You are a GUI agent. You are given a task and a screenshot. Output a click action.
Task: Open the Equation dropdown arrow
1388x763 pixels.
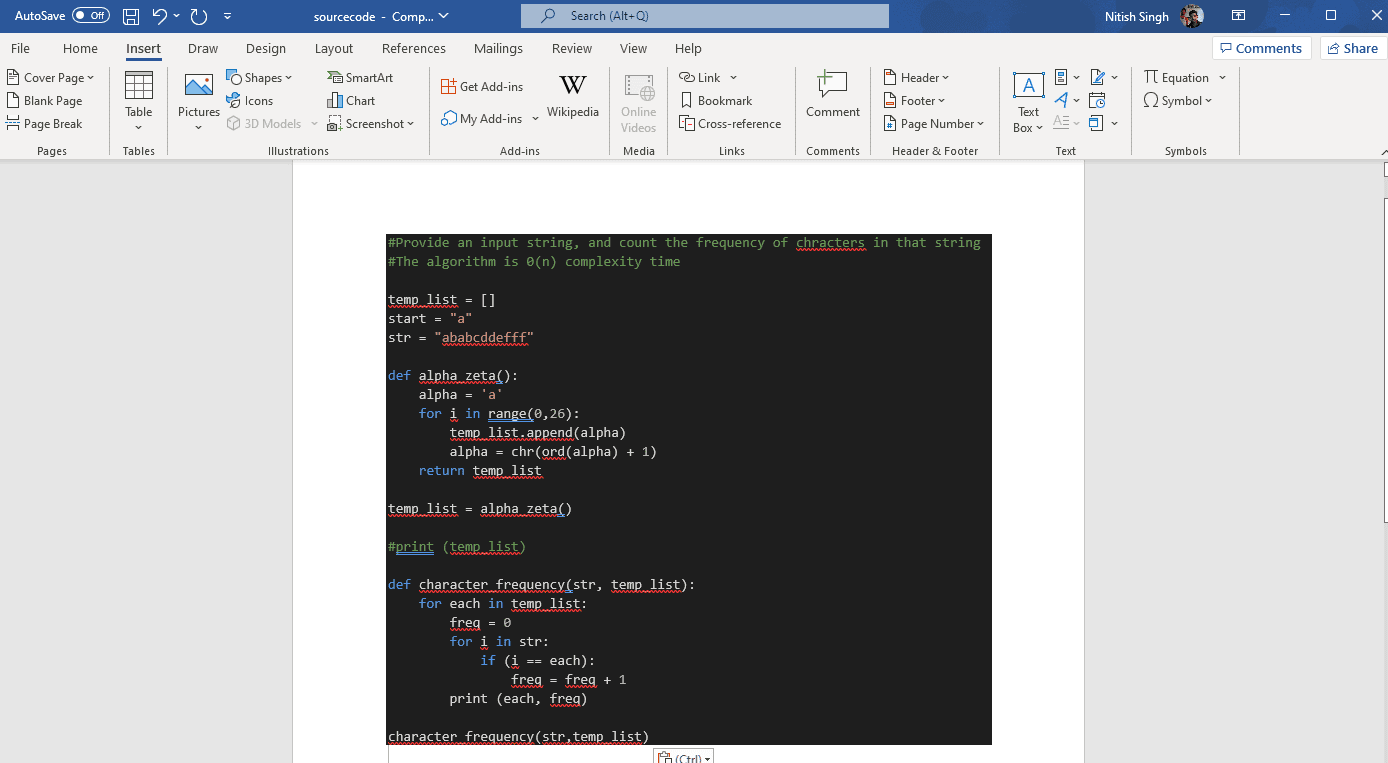[x=1222, y=77]
